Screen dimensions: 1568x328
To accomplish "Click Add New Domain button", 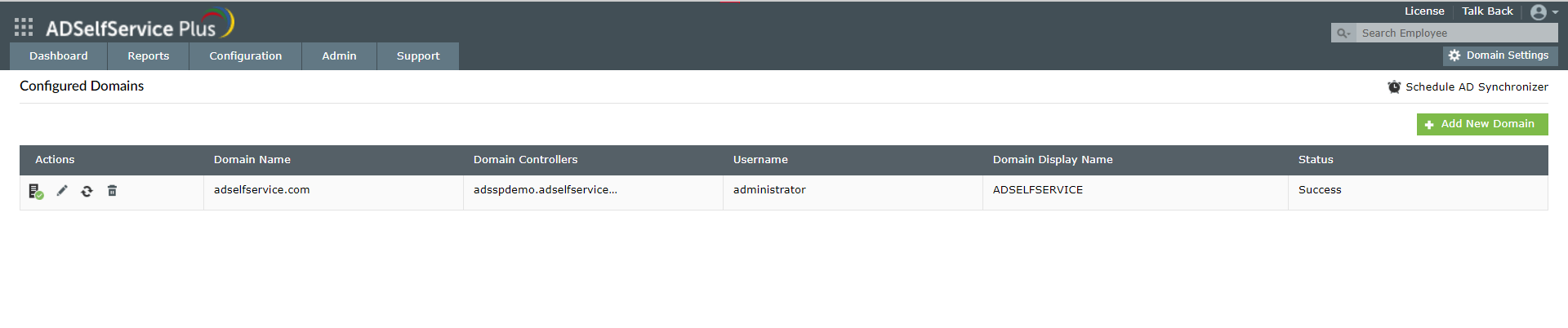I will [1482, 124].
